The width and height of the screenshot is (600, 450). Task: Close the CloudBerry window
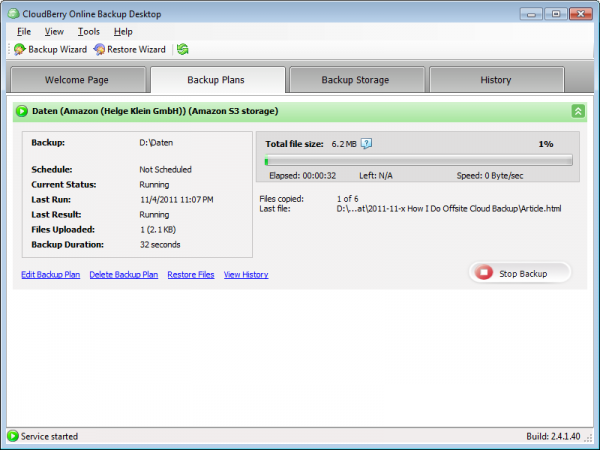pos(581,14)
